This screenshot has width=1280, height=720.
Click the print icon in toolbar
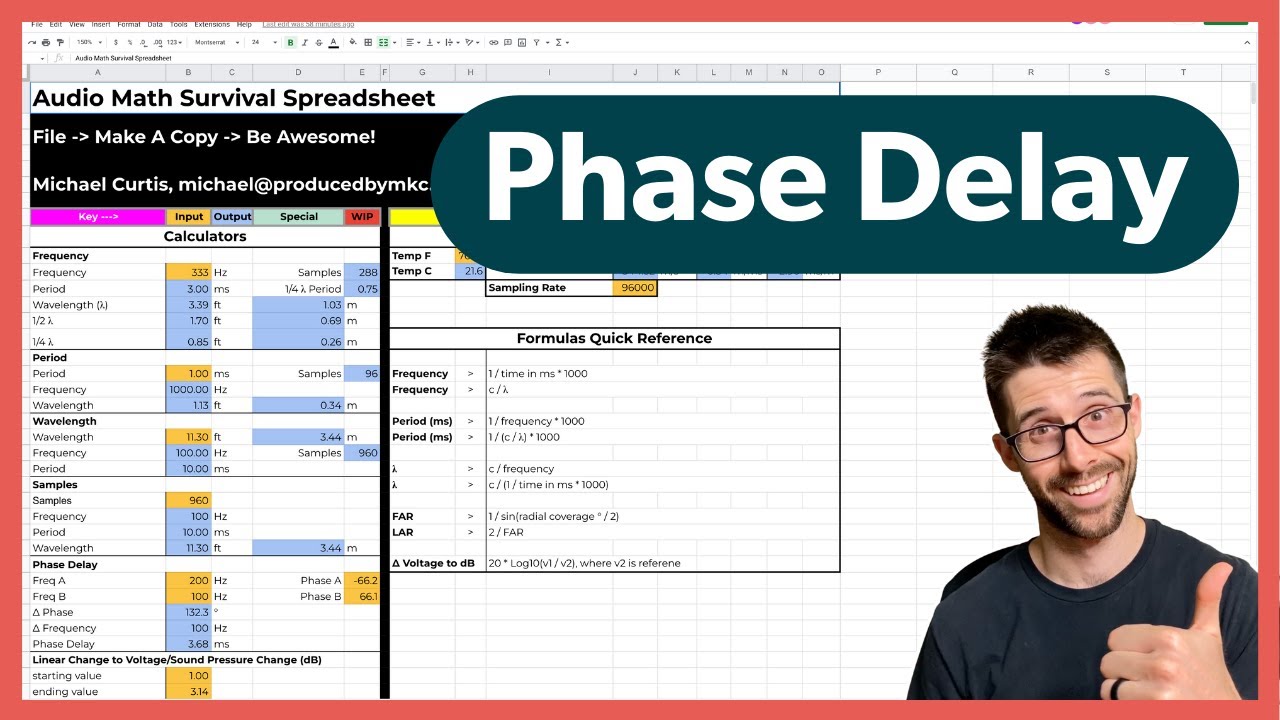click(46, 42)
